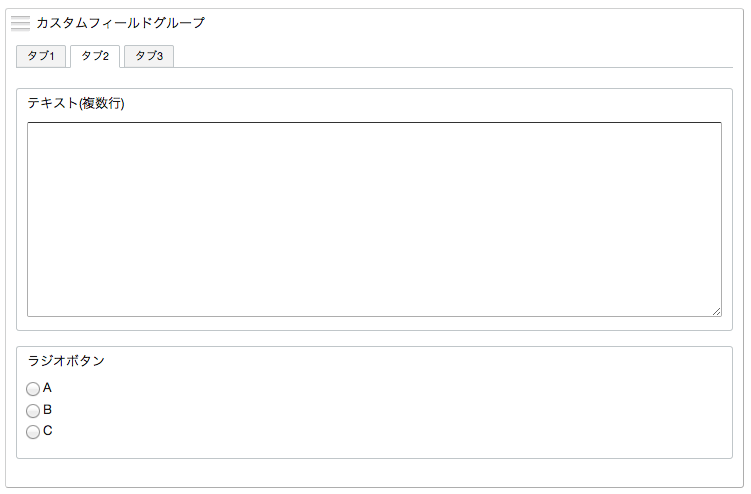
Task: Click the number 2 in the タブ2 label
Action: pos(106,57)
